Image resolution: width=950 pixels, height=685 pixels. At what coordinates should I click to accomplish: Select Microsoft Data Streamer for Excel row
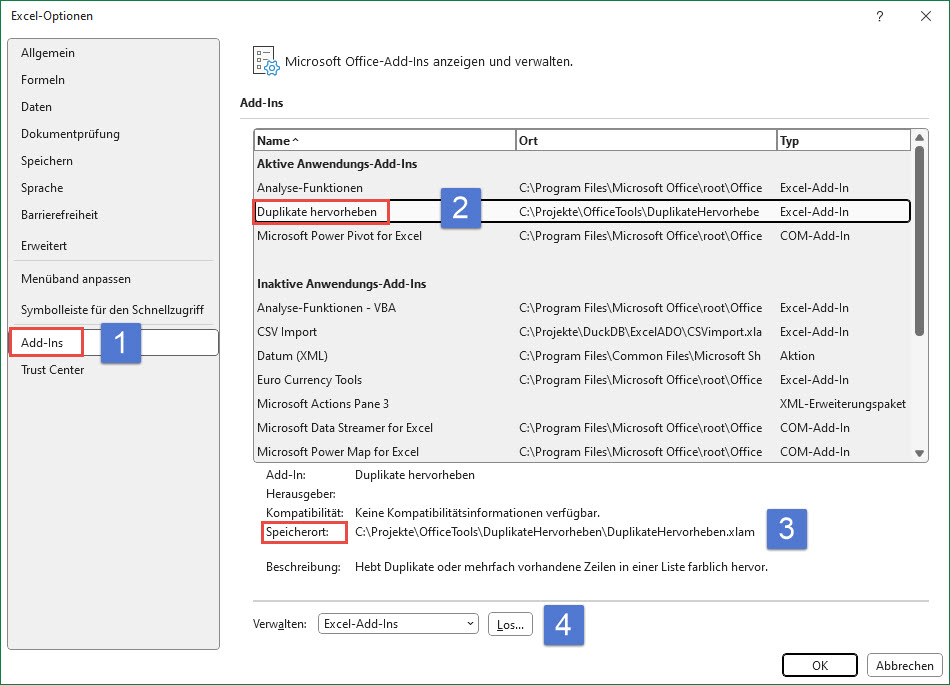582,428
